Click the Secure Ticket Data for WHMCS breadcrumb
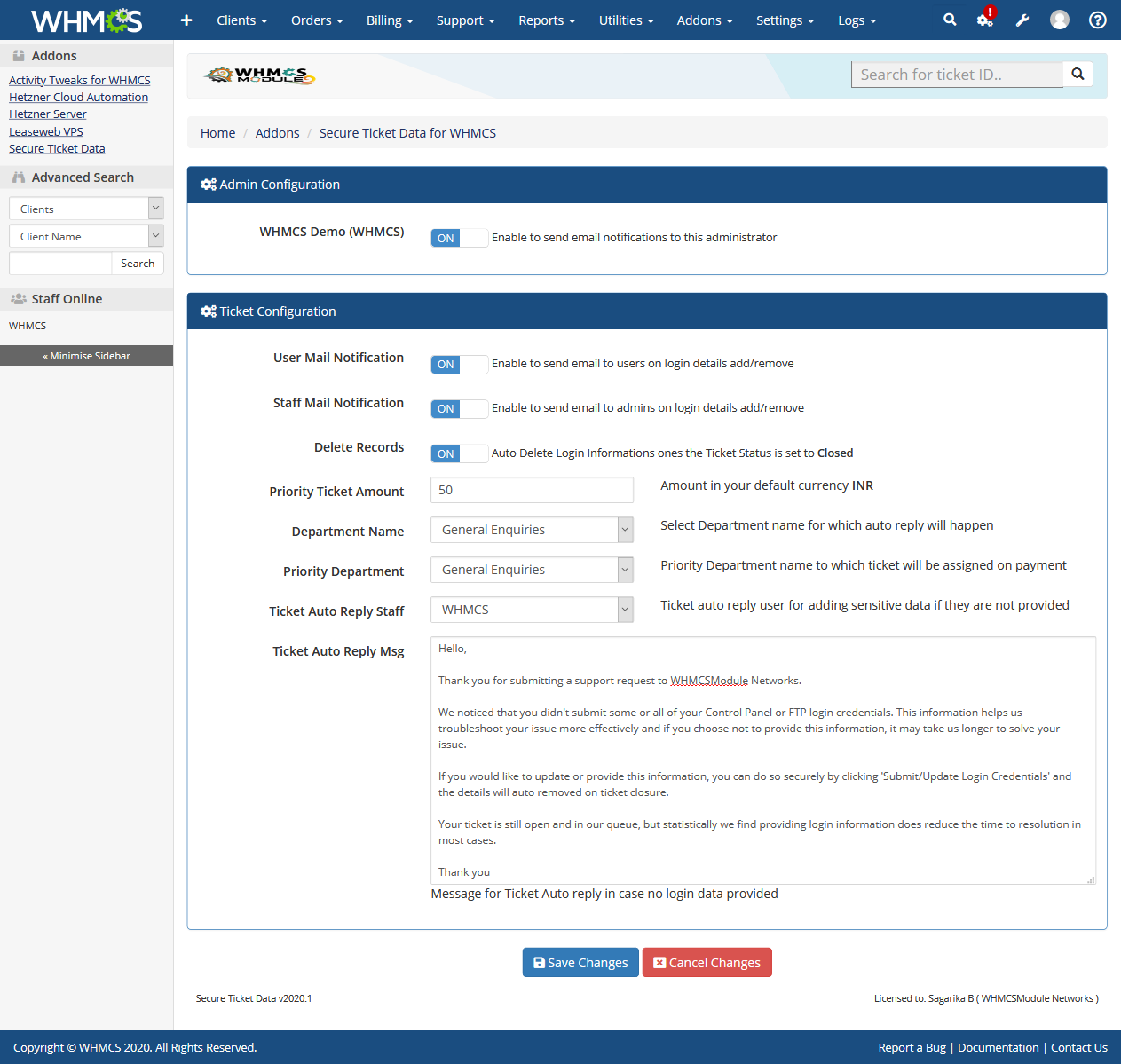 pos(407,133)
